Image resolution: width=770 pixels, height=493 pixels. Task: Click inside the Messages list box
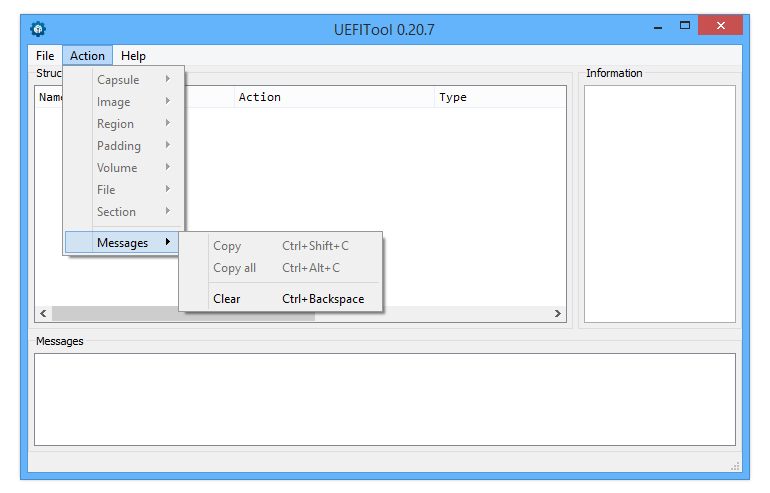385,399
